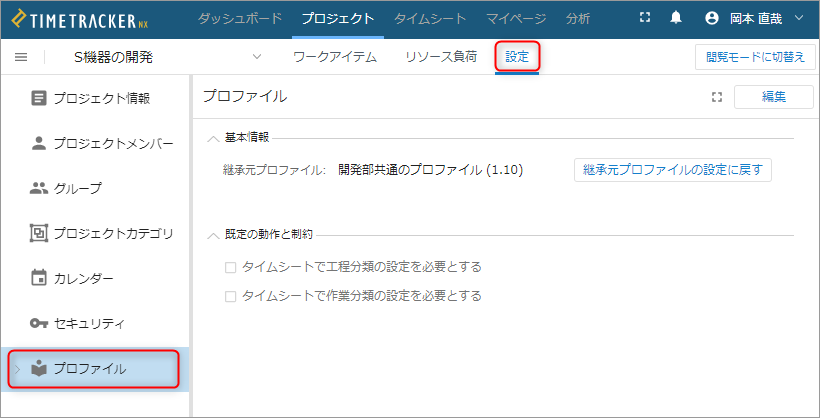Viewport: 820px width, 418px height.
Task: Open the 分析 menu
Action: 578,19
